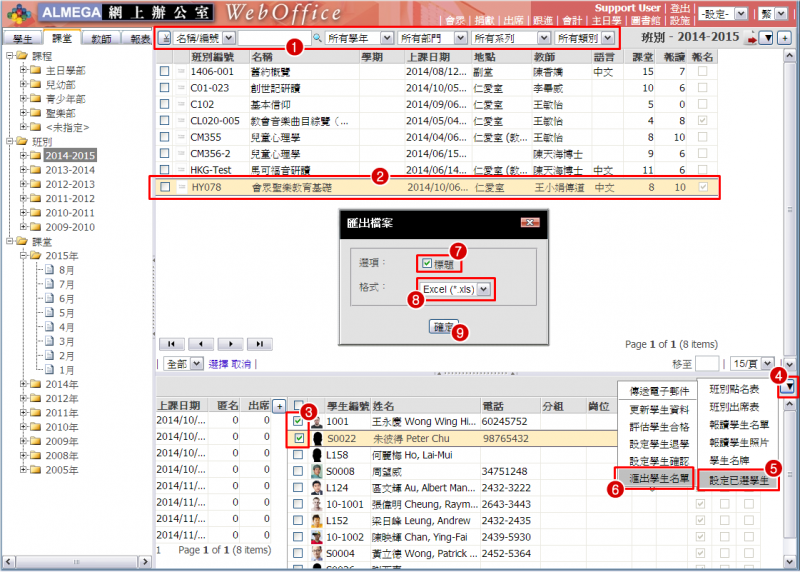Uncheck student S0022 Peter Chu checkbox
800x572 pixels.
(x=300, y=439)
